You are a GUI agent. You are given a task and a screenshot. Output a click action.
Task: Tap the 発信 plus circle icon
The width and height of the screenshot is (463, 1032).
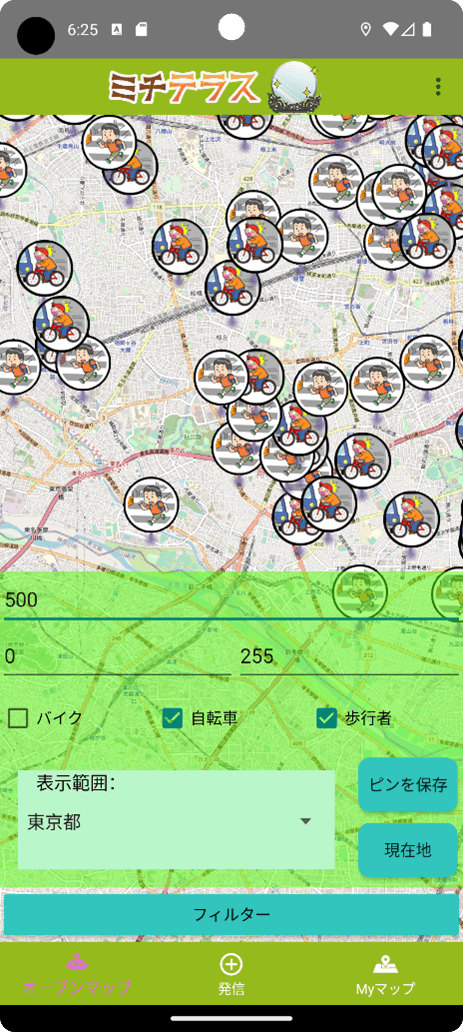(231, 964)
